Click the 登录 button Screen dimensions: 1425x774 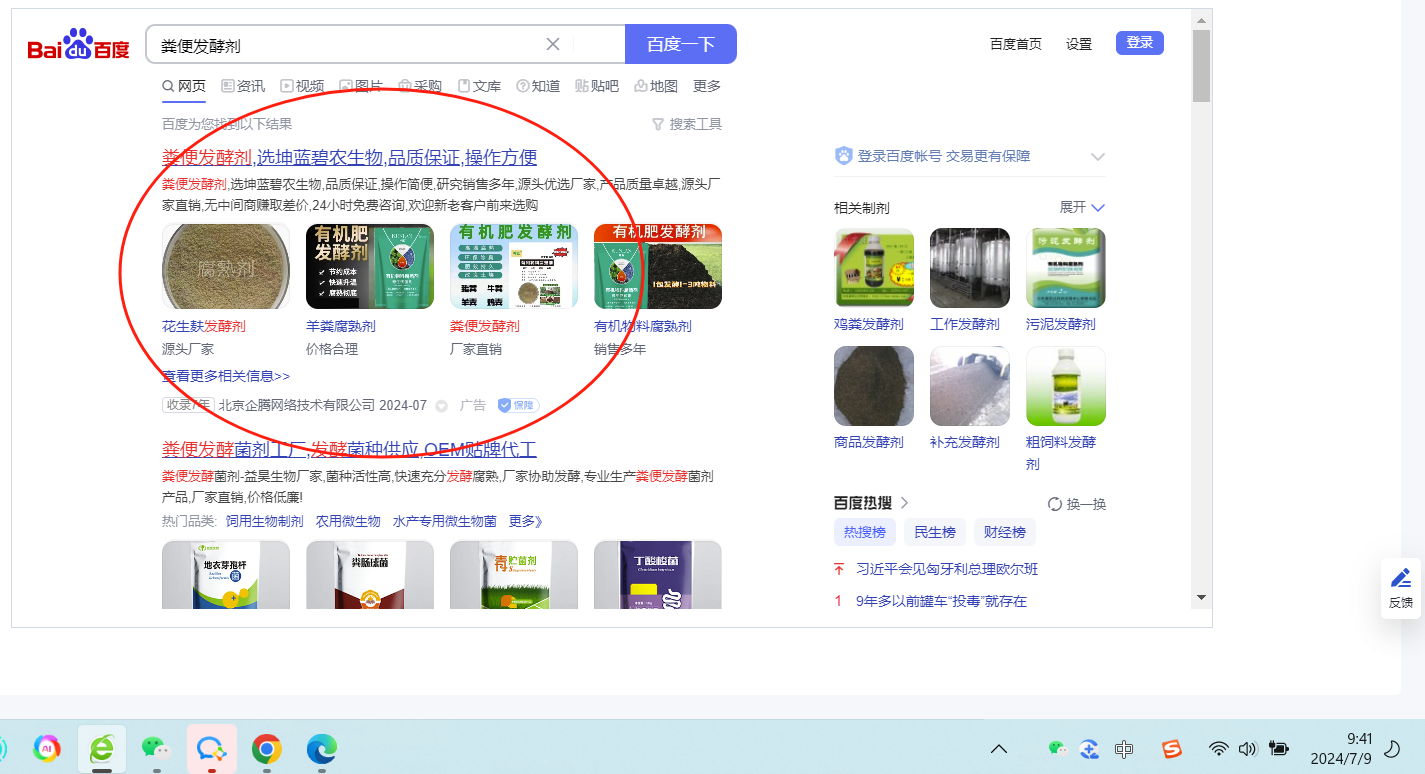coord(1140,43)
